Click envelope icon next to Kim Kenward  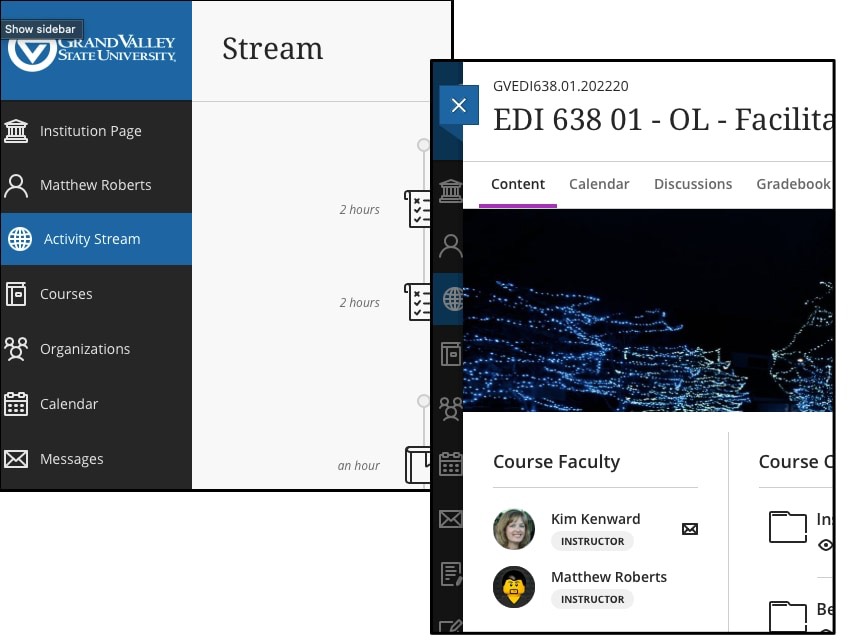coord(689,528)
